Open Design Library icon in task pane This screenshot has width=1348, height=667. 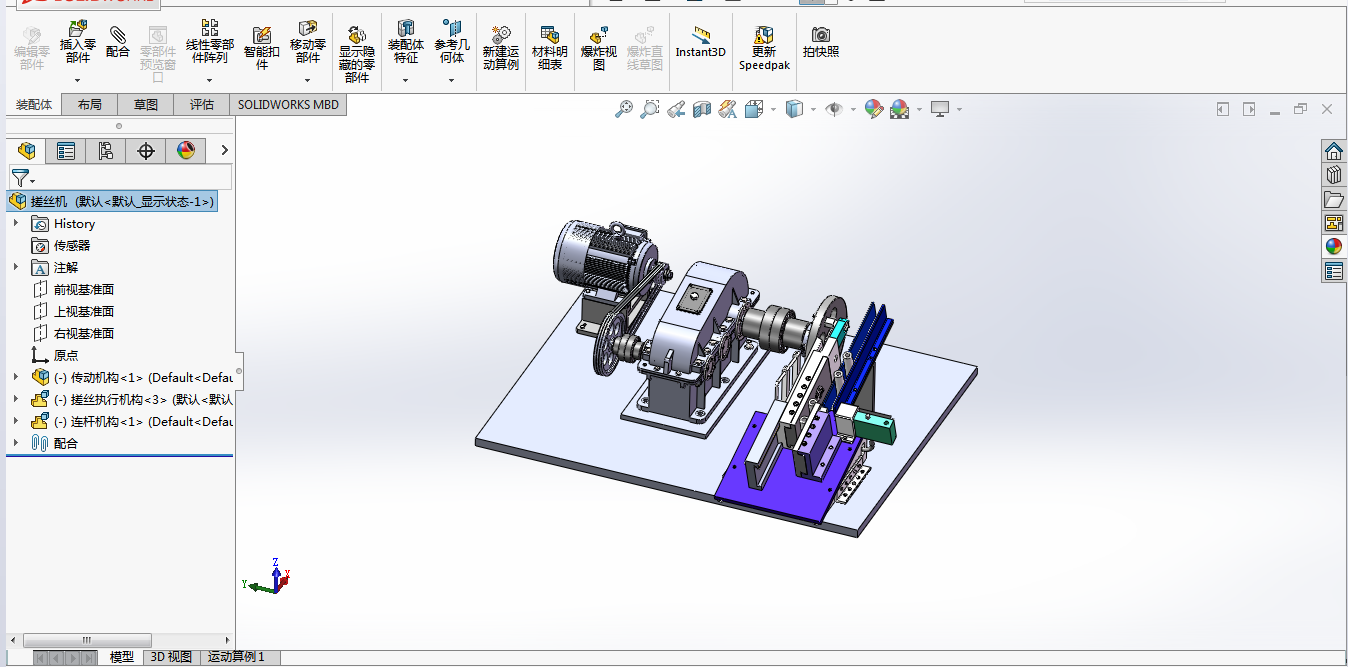1334,175
